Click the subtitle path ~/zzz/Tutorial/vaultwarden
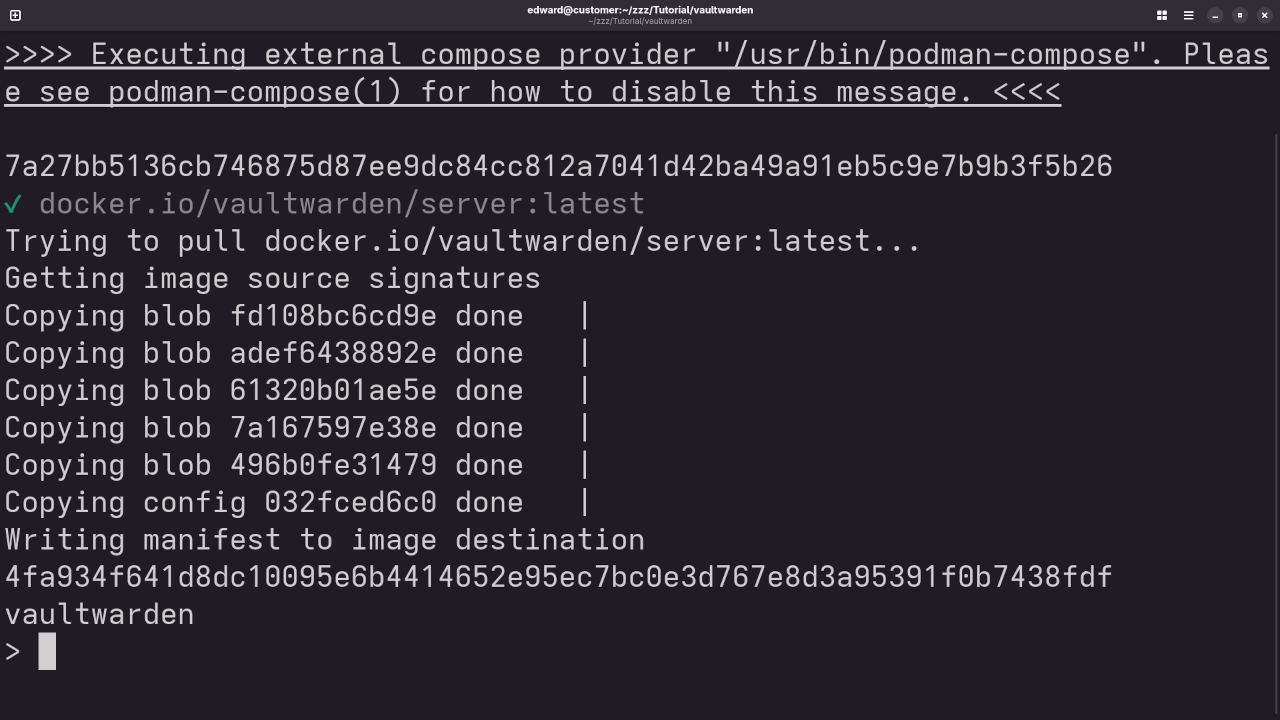 pos(640,21)
